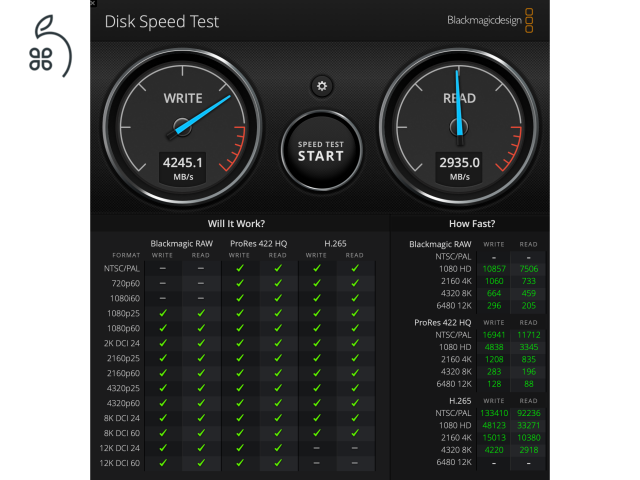This screenshot has width=640, height=480.
Task: Click H.265 write checkmark for 8K DCI 60
Action: tap(316, 433)
